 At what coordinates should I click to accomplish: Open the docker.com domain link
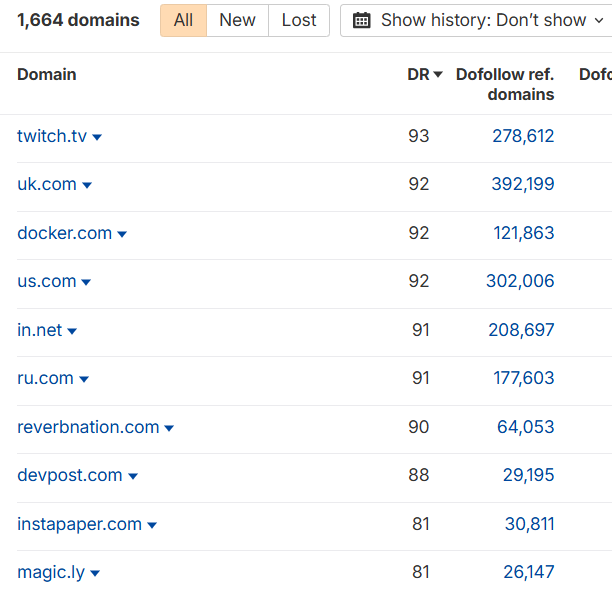coord(65,233)
